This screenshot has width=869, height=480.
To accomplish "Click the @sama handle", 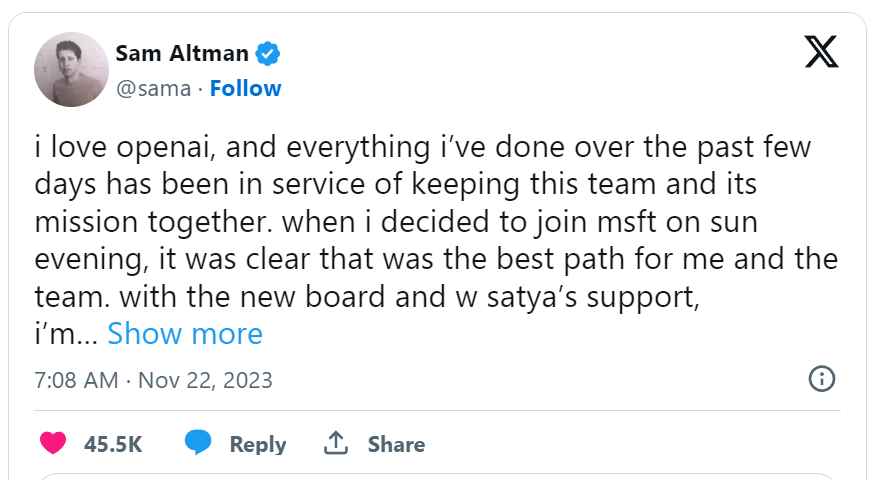I will tap(153, 88).
